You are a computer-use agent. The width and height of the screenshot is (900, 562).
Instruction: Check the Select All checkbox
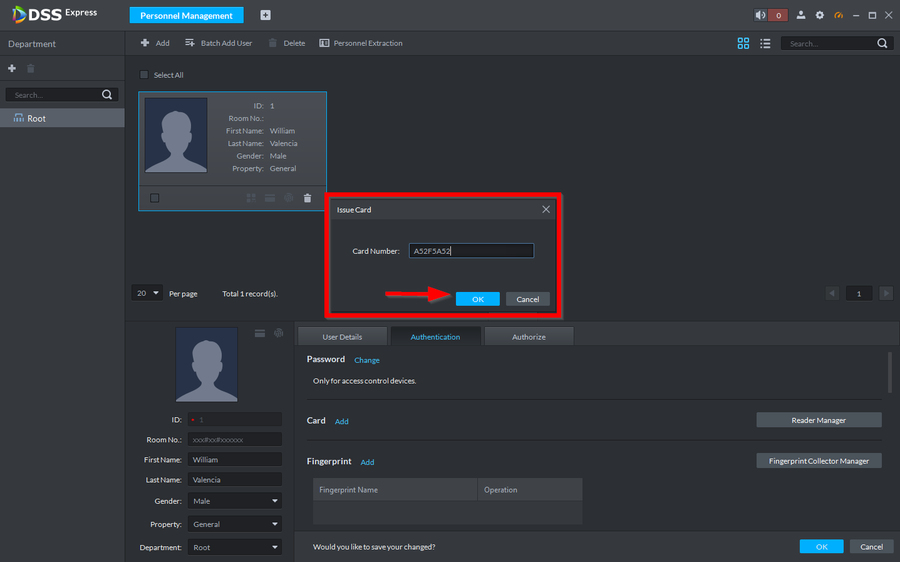click(144, 75)
